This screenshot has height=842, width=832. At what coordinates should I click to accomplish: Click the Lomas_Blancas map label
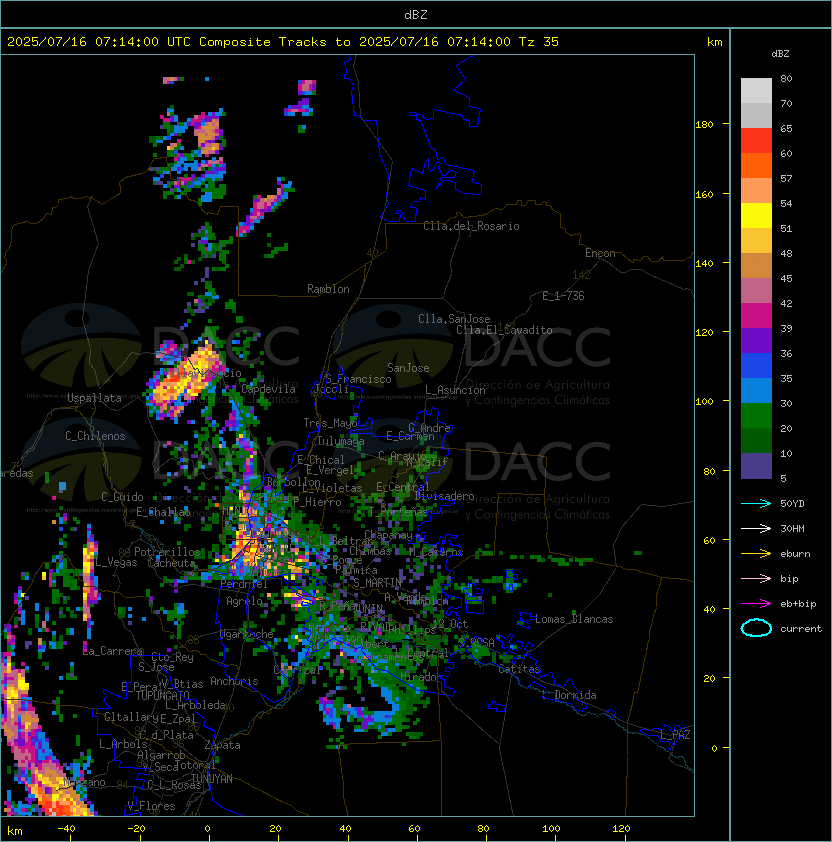[x=574, y=619]
